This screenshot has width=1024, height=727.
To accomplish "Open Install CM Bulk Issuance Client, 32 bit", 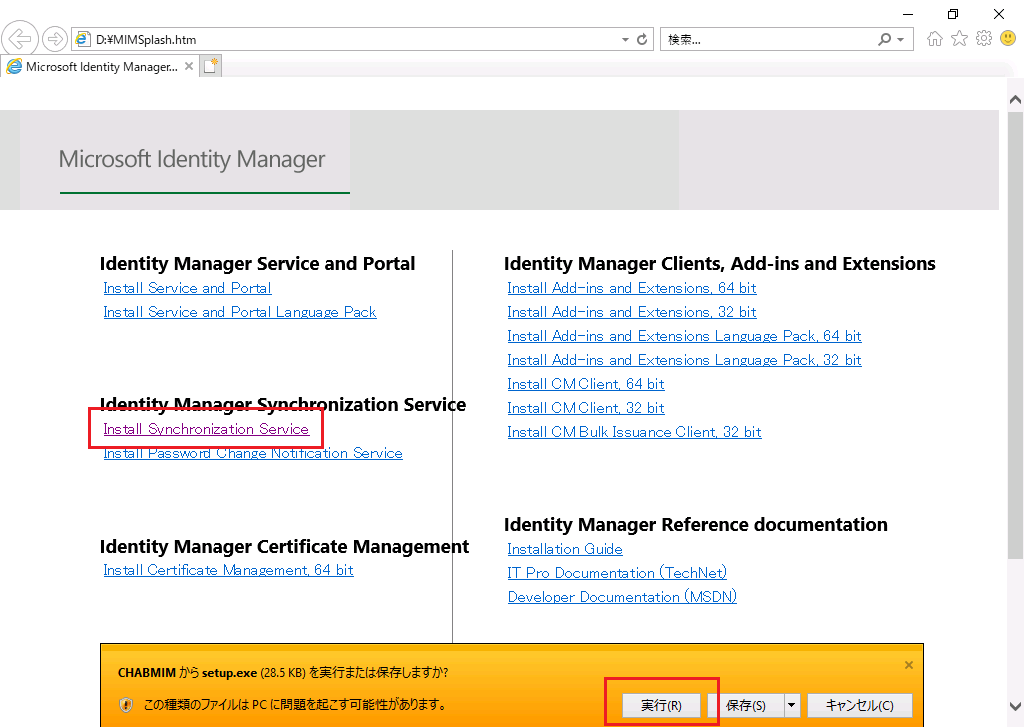I will pos(634,432).
